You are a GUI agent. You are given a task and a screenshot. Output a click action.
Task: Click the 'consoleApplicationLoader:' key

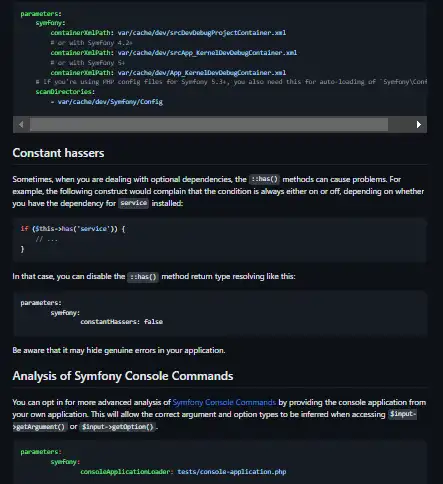[127, 472]
